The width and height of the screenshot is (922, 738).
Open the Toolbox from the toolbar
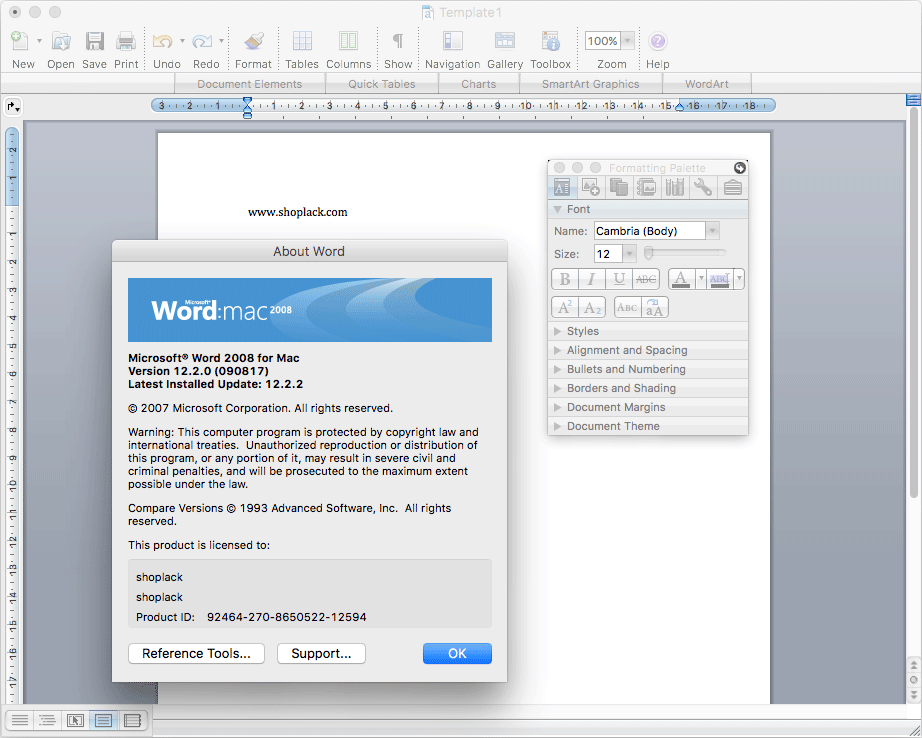click(x=550, y=41)
